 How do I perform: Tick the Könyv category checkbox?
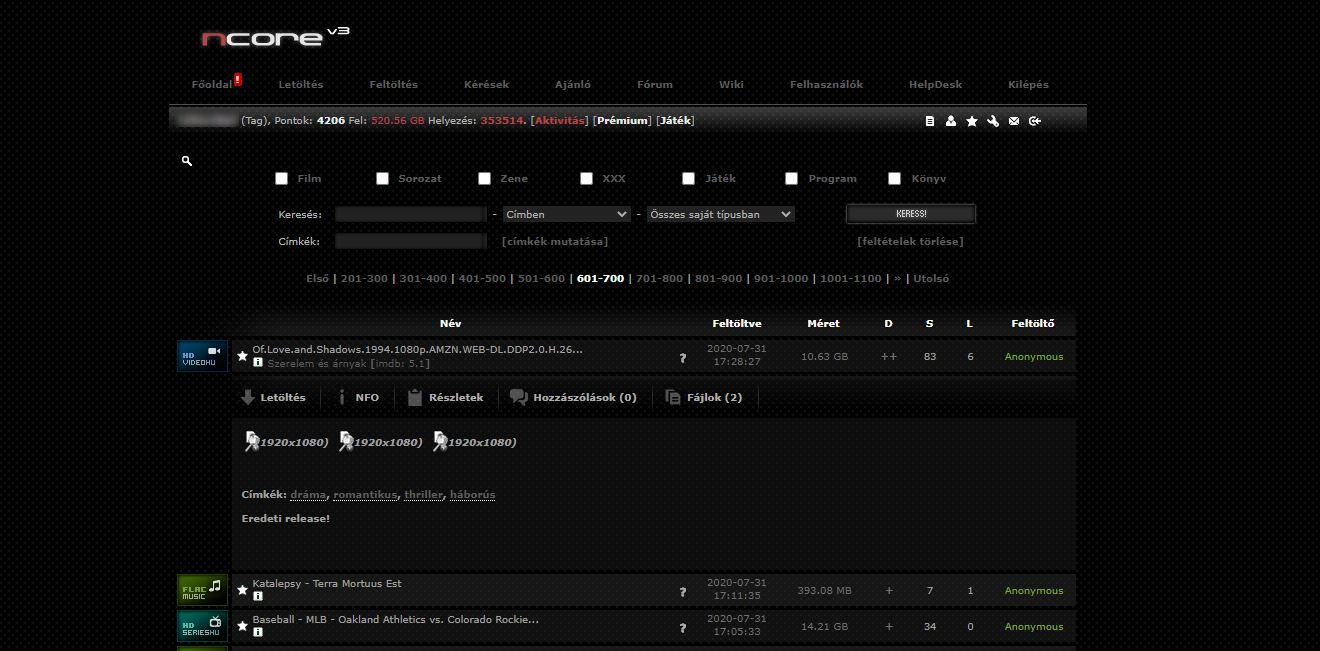pos(895,179)
